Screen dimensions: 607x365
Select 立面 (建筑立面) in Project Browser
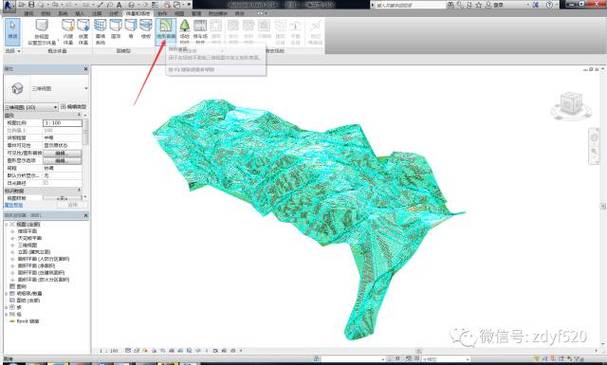pos(34,252)
